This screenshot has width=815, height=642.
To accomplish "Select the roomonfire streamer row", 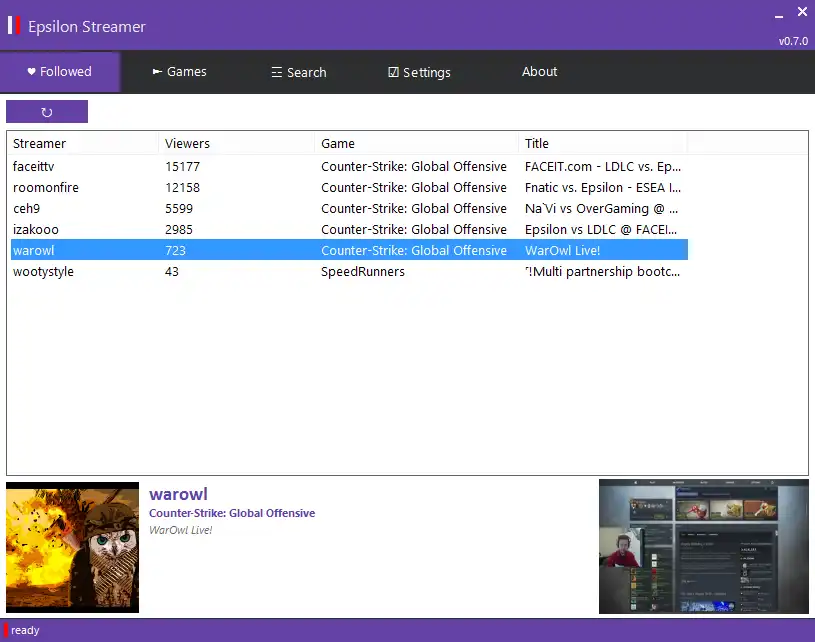I will pos(349,188).
